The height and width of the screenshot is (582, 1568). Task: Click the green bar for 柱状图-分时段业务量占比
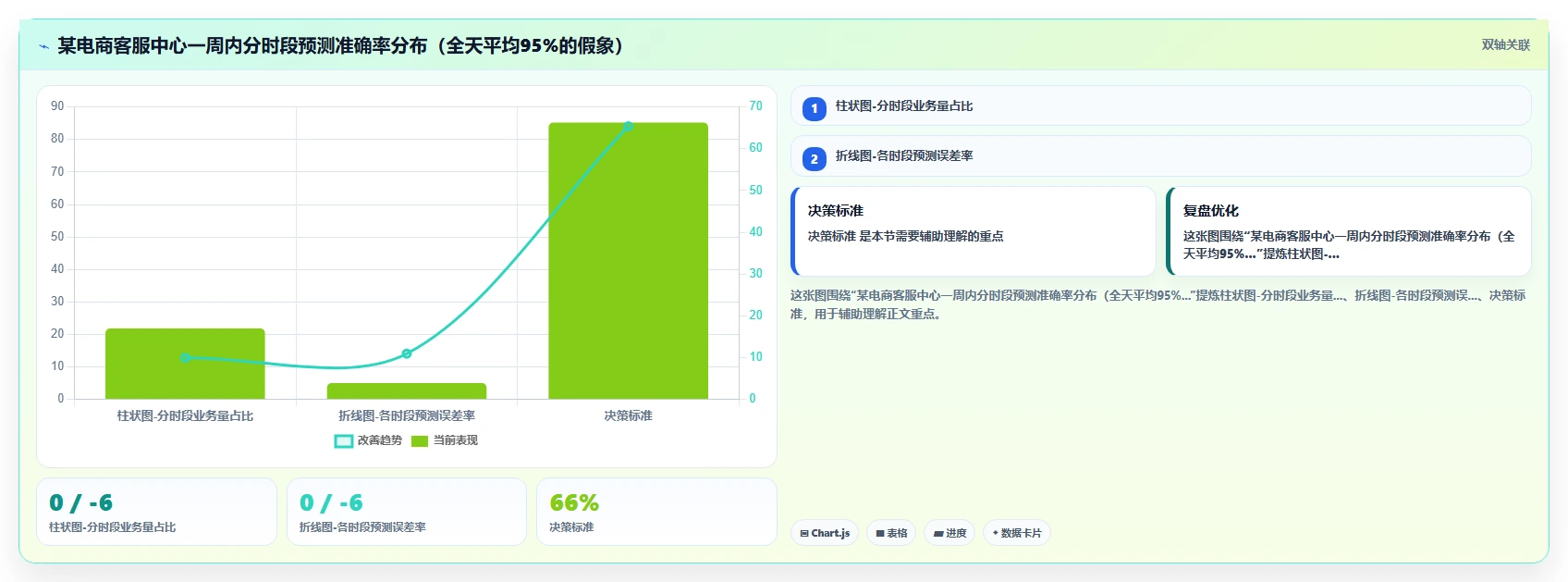(x=185, y=364)
